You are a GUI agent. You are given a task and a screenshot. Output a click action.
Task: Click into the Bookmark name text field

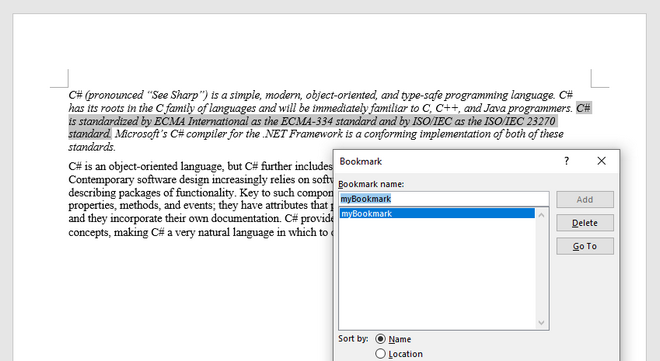[x=444, y=199]
